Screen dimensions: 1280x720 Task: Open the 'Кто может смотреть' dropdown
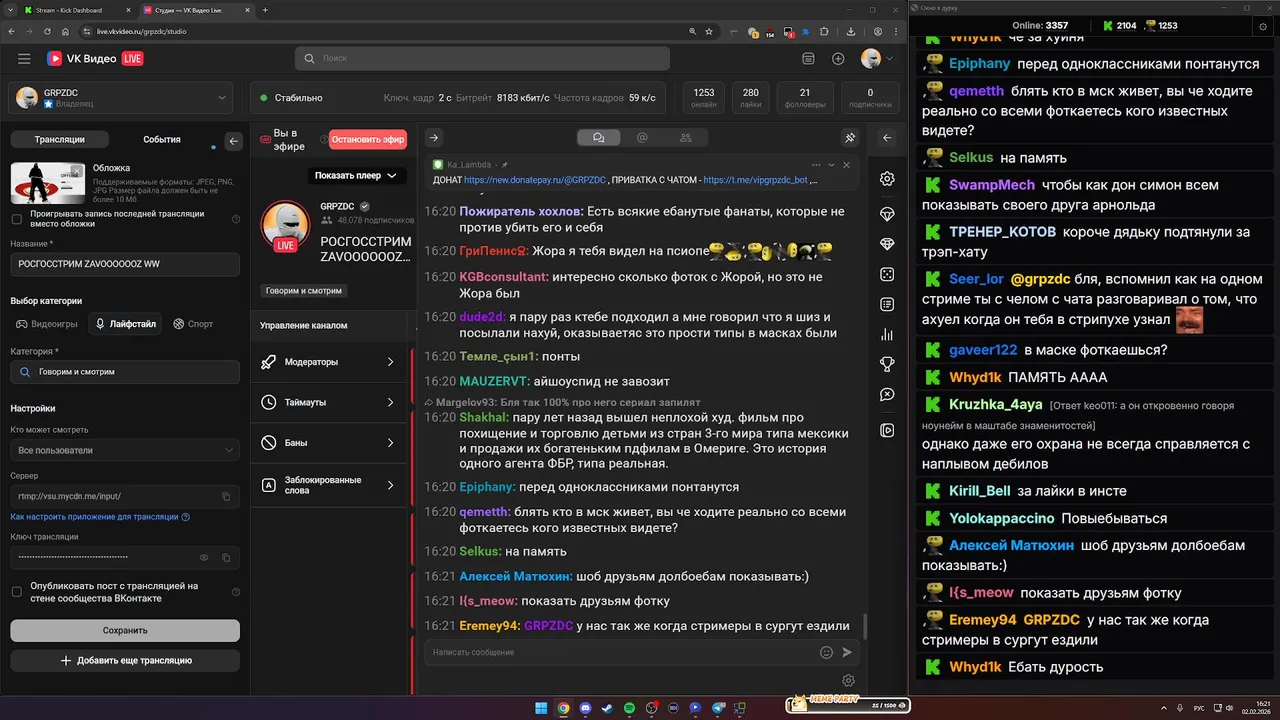(125, 450)
